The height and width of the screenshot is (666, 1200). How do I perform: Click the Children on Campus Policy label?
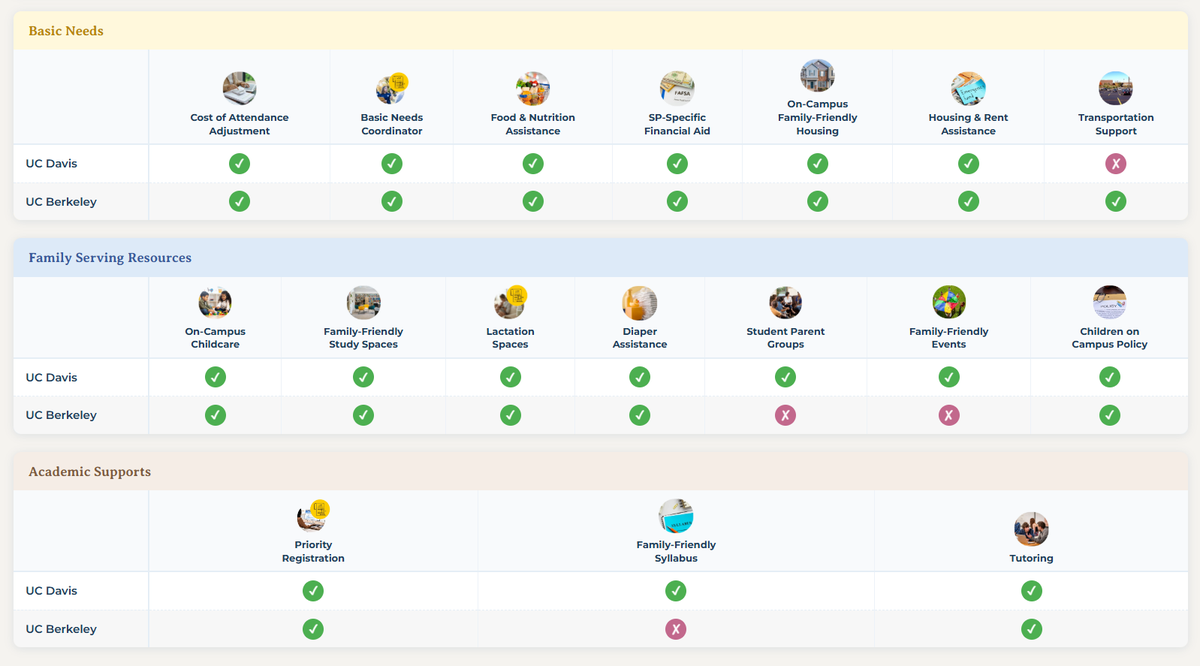click(1110, 338)
